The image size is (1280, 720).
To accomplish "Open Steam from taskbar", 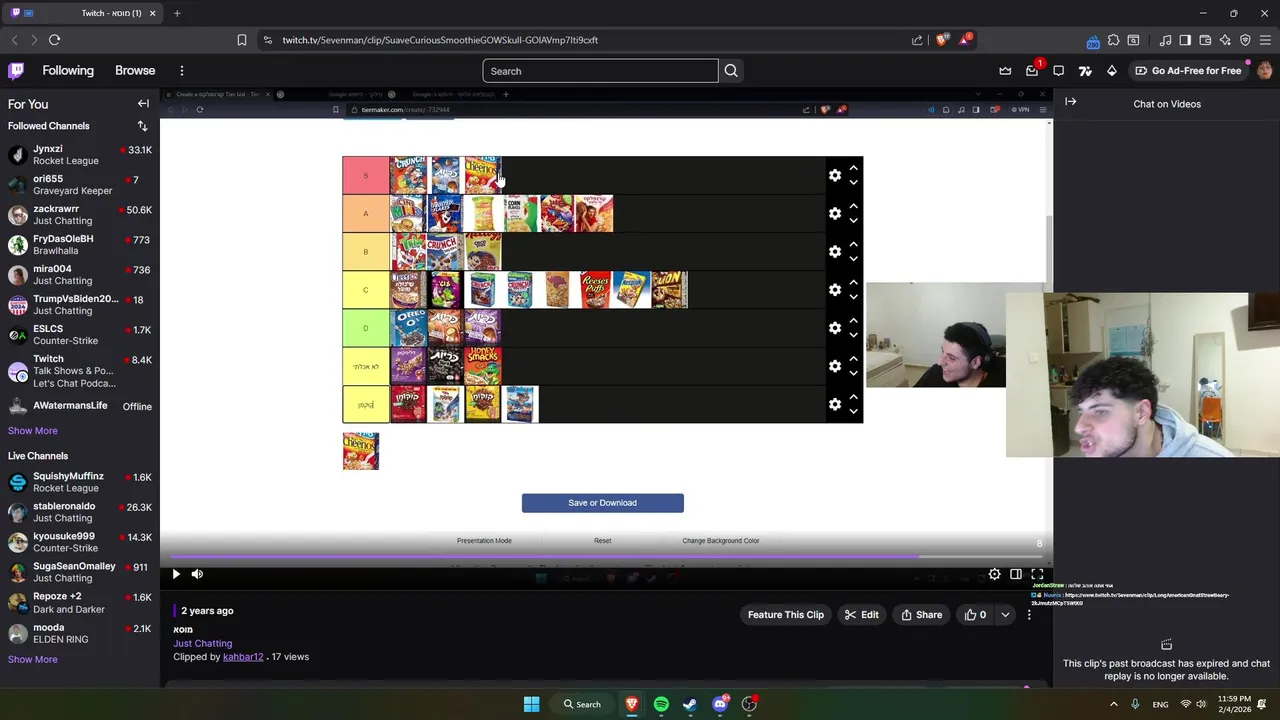I will (690, 704).
